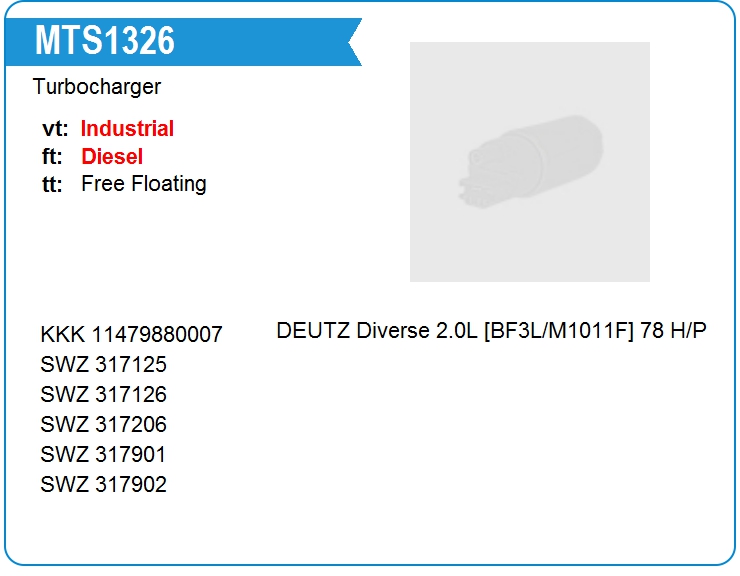The width and height of the screenshot is (740, 576).
Task: Click the MTS1326 part number heading
Action: [105, 41]
